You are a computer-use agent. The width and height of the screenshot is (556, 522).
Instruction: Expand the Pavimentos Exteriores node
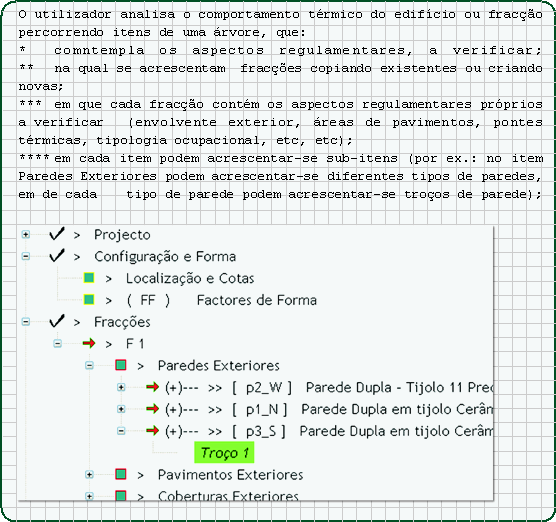(89, 474)
